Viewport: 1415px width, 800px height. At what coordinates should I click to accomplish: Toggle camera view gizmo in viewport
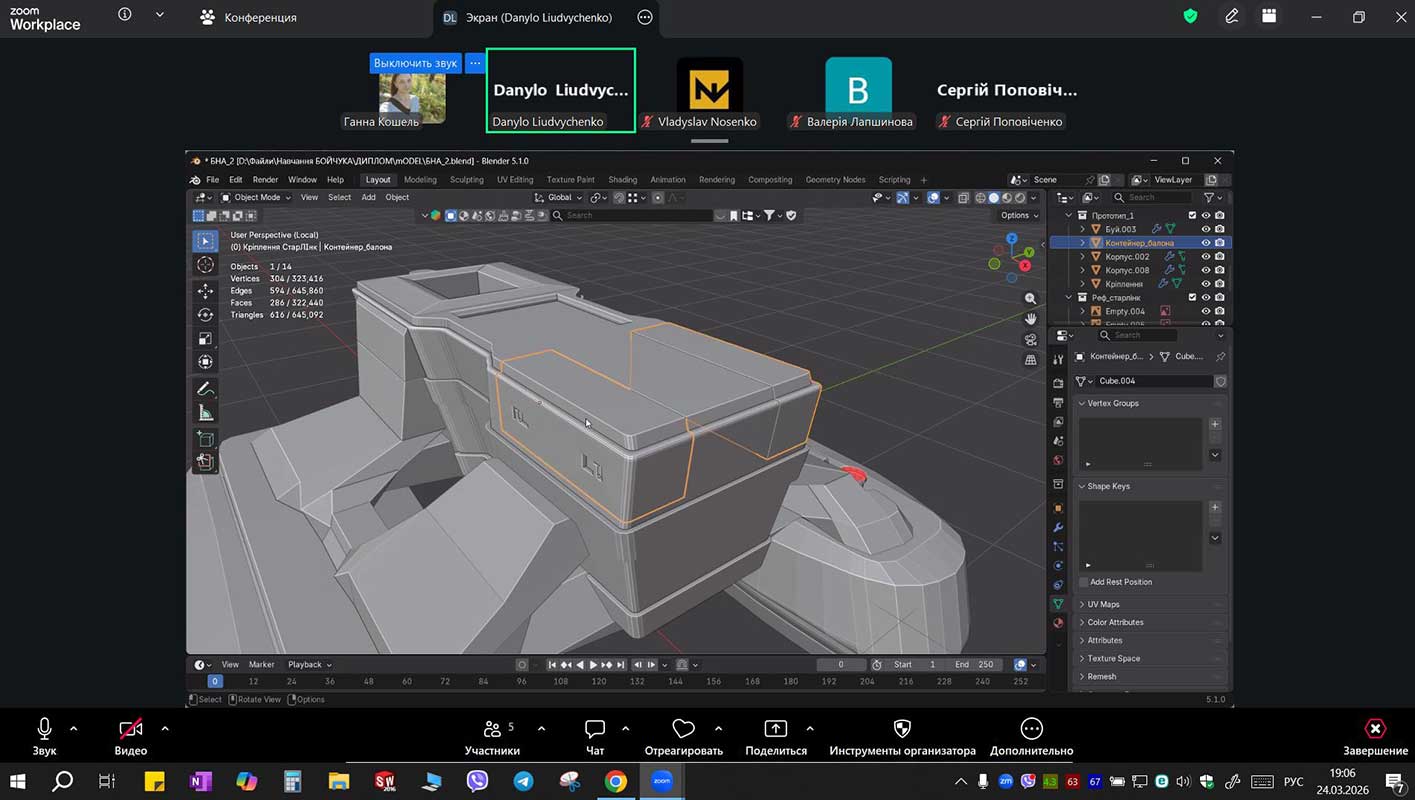coord(1030,340)
